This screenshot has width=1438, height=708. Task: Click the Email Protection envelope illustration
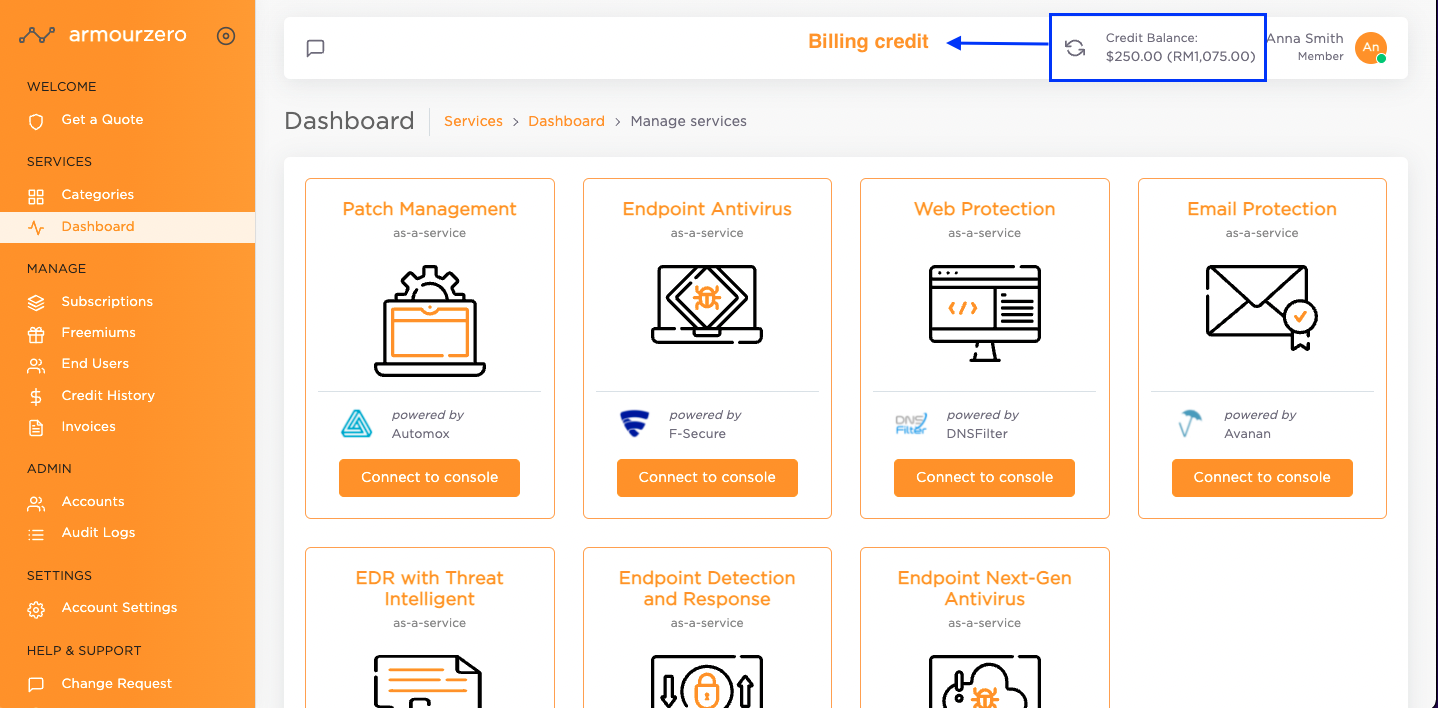coord(1262,308)
